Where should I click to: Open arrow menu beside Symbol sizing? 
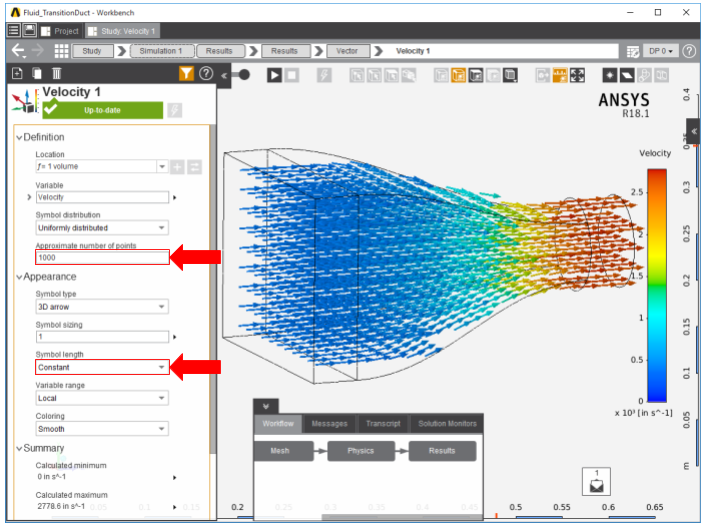tap(174, 337)
